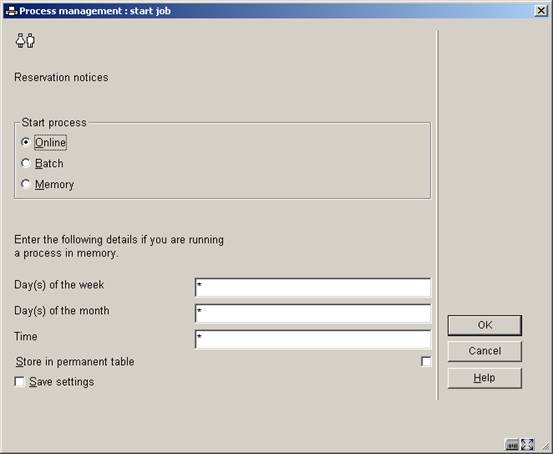Close the start job dialog with X
This screenshot has width=553, height=454.
click(x=541, y=11)
